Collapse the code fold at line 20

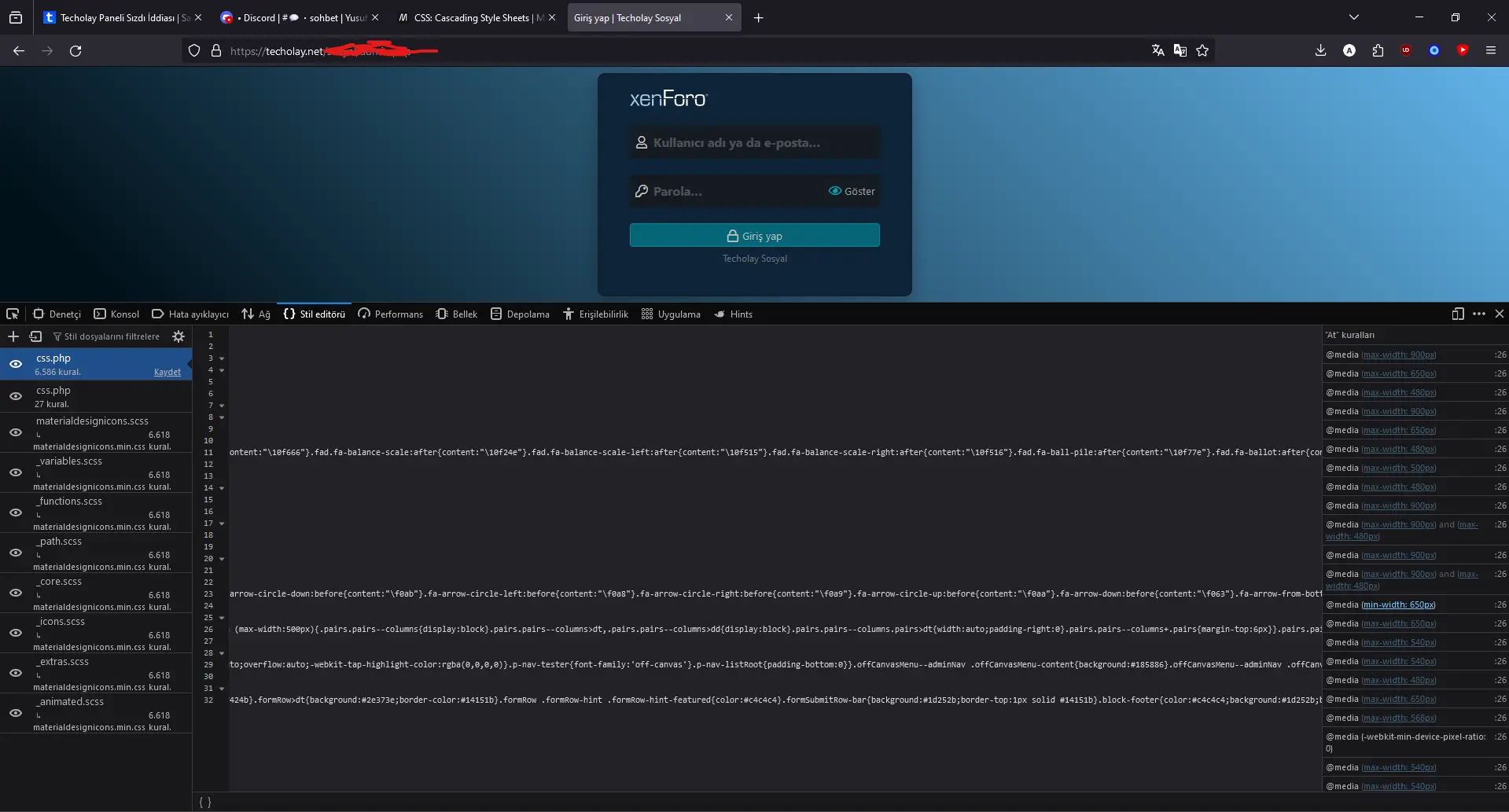coord(222,559)
